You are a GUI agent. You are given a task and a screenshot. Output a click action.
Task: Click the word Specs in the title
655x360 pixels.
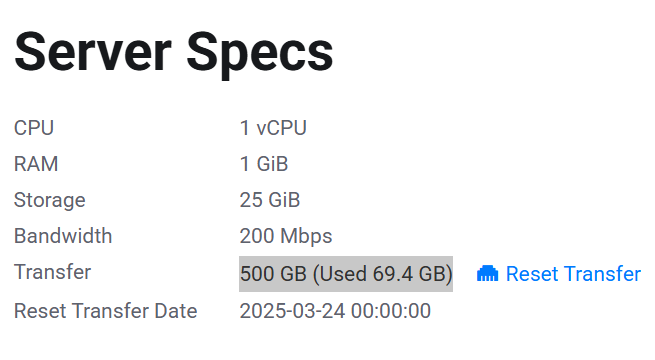pos(260,55)
